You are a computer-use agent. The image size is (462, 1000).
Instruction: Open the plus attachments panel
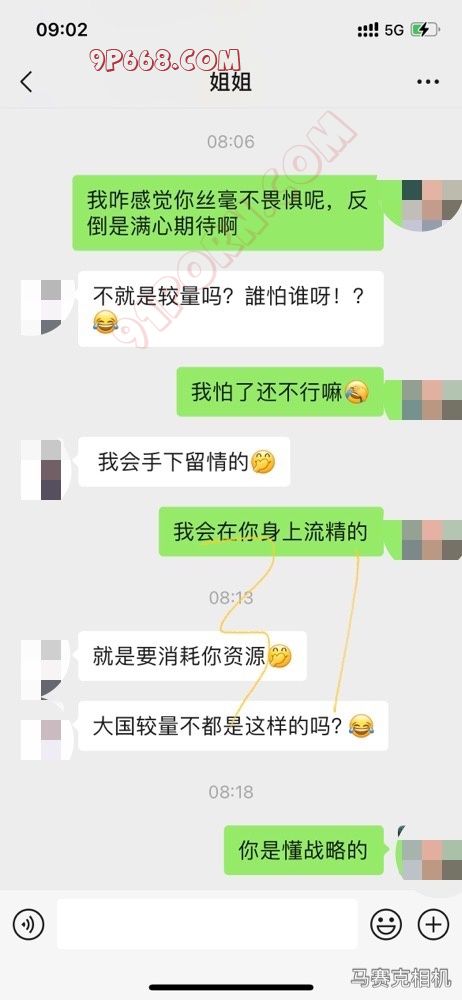(x=433, y=924)
